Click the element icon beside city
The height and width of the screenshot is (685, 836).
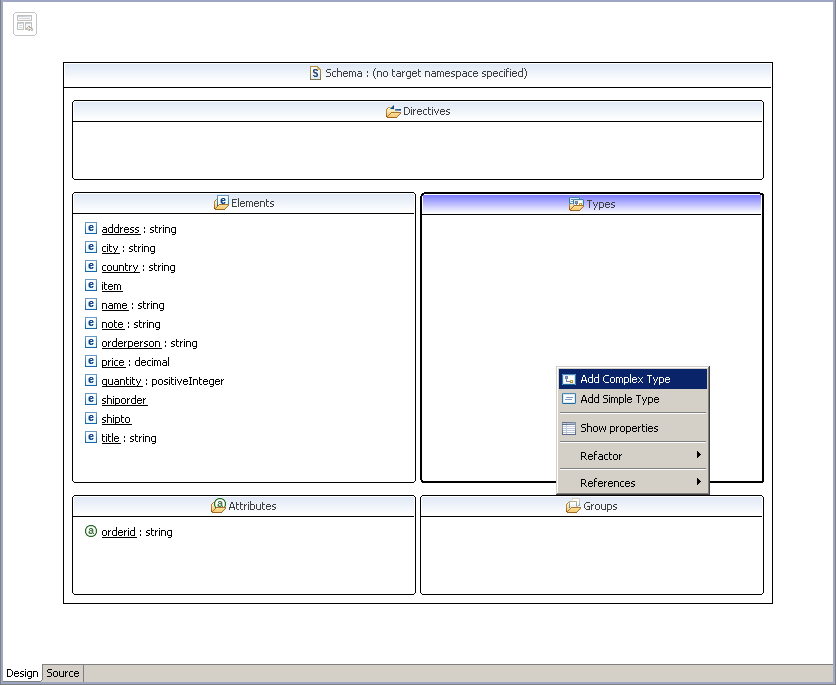click(x=91, y=247)
